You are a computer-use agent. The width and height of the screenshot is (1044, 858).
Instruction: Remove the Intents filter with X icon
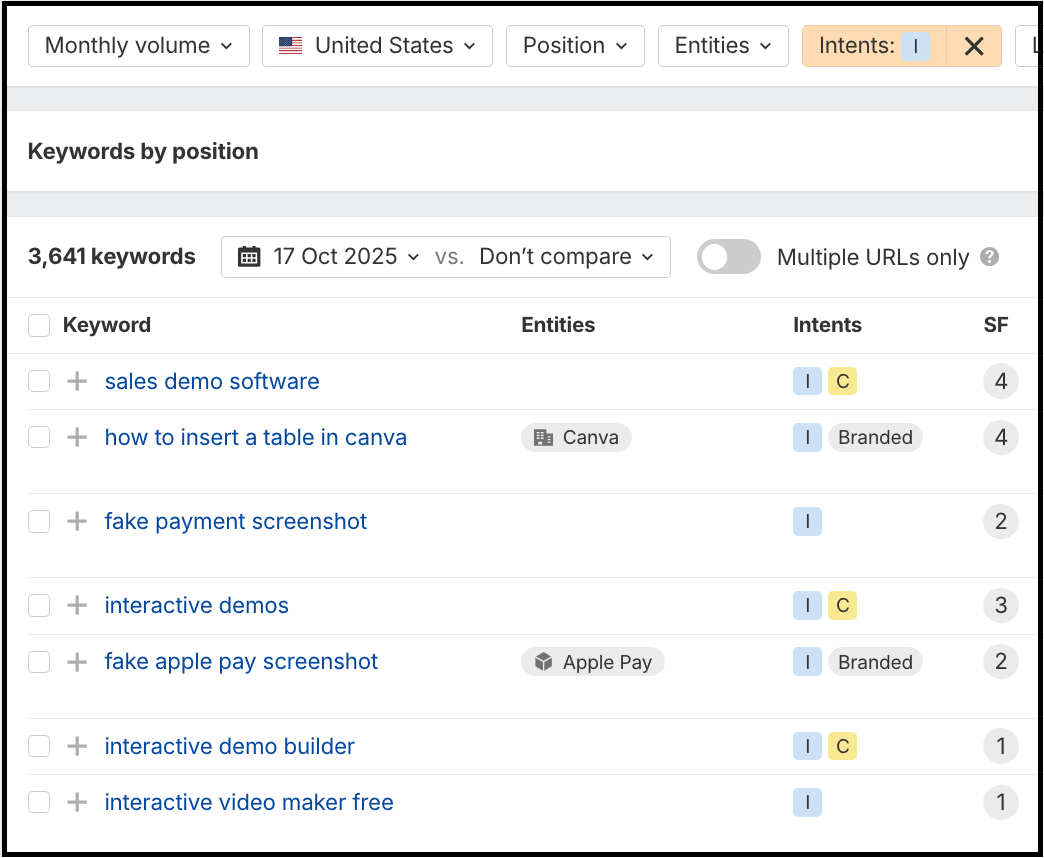click(974, 46)
